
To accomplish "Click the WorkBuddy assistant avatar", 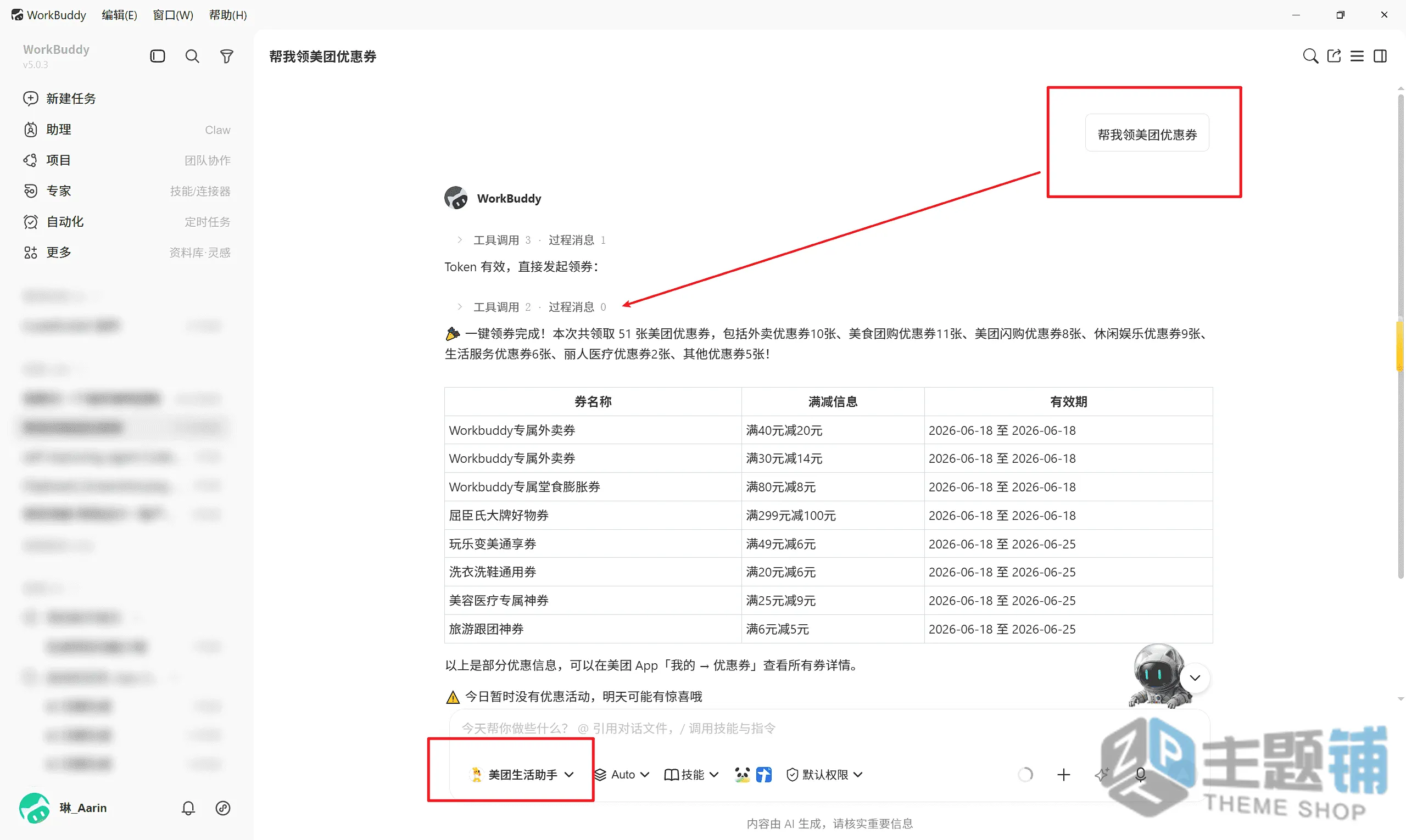I will (x=456, y=198).
